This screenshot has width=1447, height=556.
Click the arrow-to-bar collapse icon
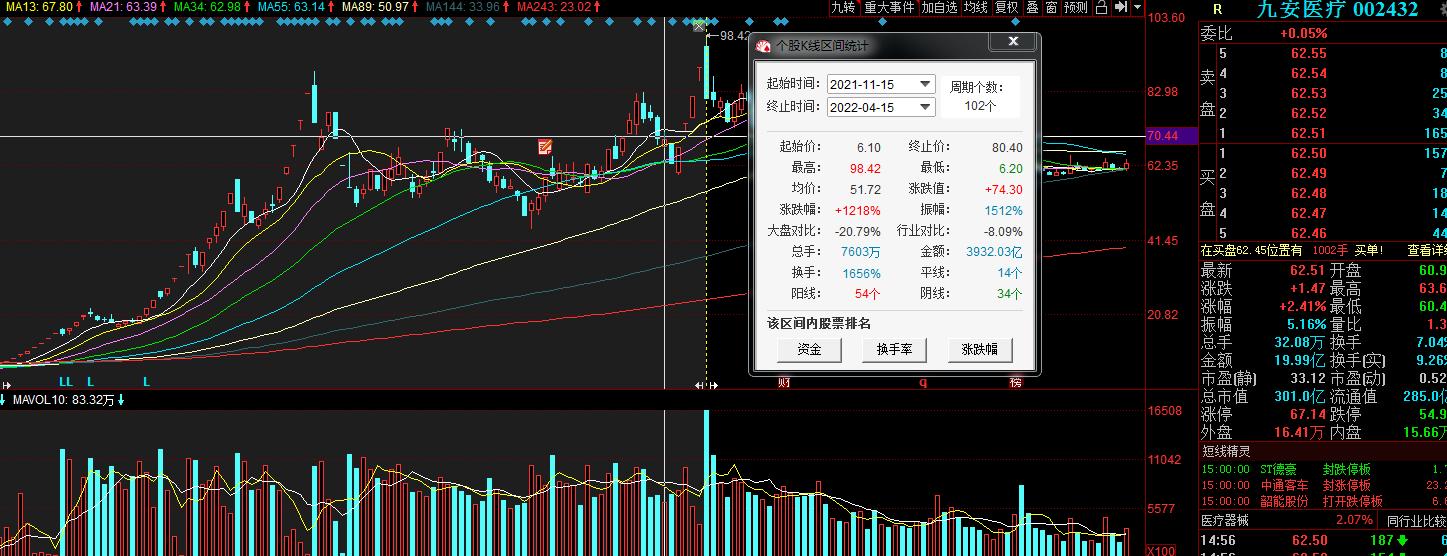coord(1121,7)
